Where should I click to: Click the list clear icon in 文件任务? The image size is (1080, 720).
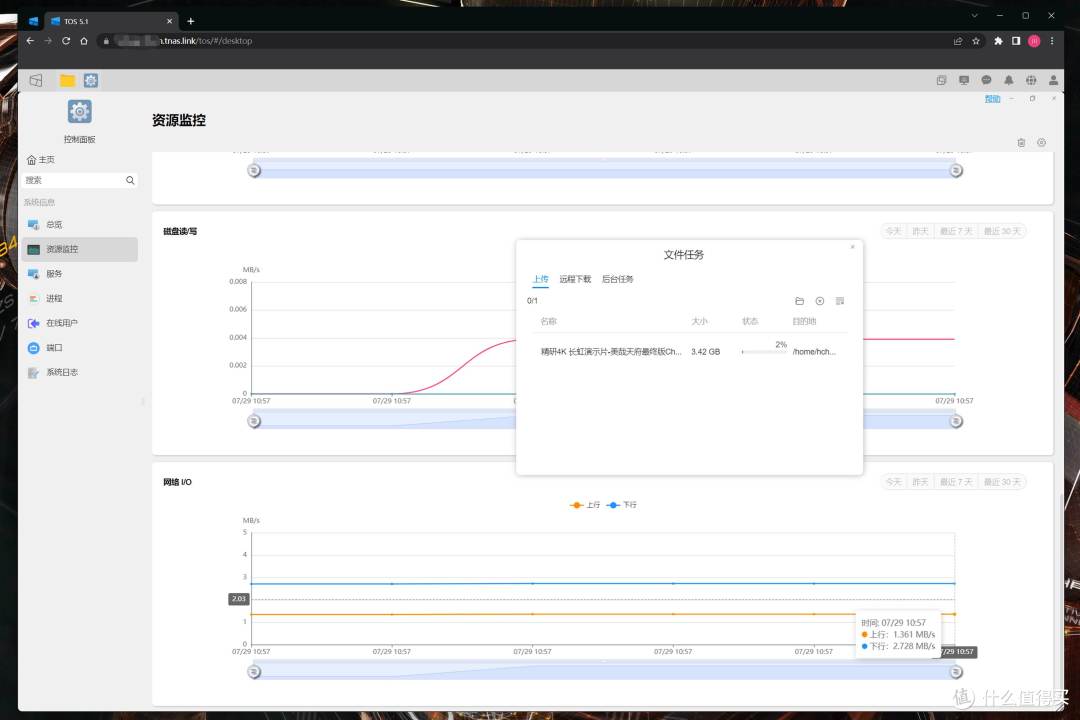point(840,301)
